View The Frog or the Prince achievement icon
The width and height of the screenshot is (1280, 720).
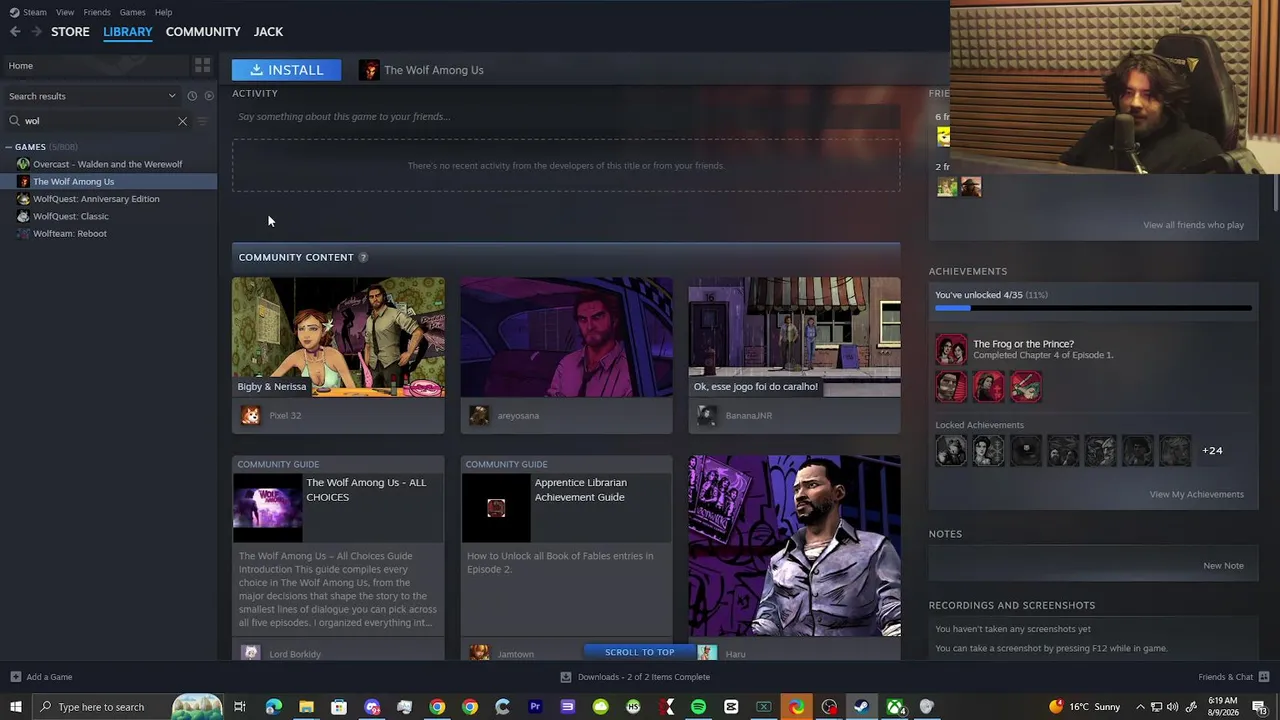coord(951,349)
